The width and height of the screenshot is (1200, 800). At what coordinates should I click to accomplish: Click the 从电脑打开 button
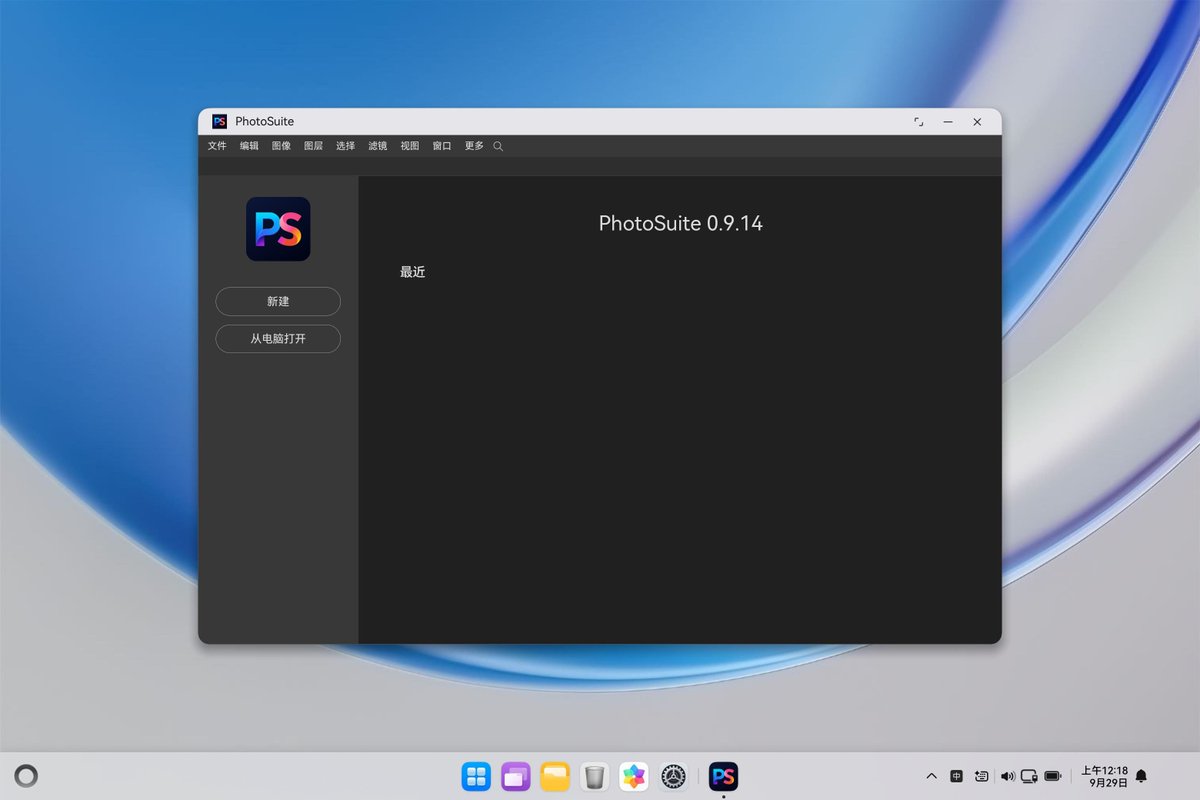tap(278, 339)
